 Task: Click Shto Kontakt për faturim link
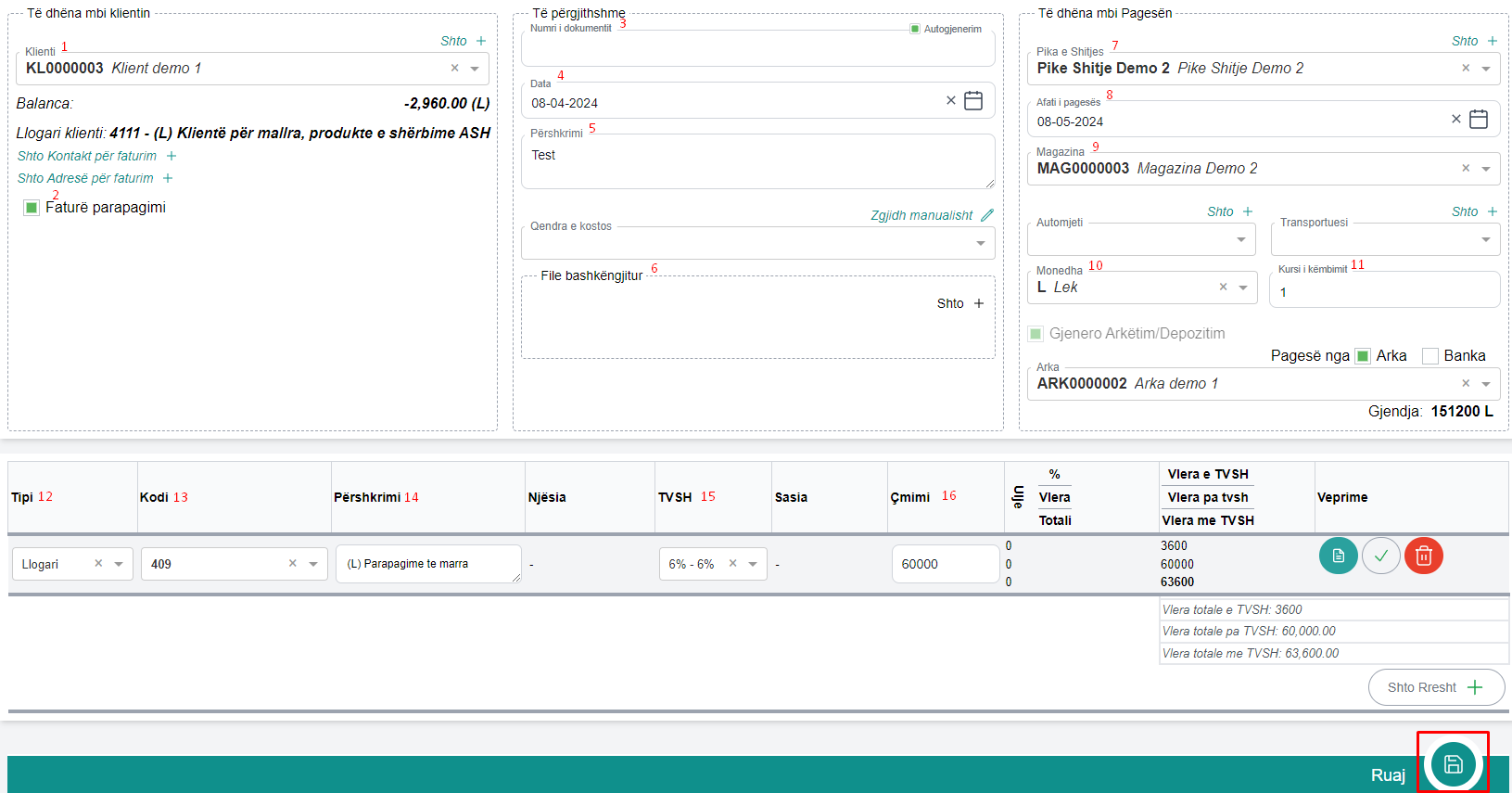coord(87,156)
